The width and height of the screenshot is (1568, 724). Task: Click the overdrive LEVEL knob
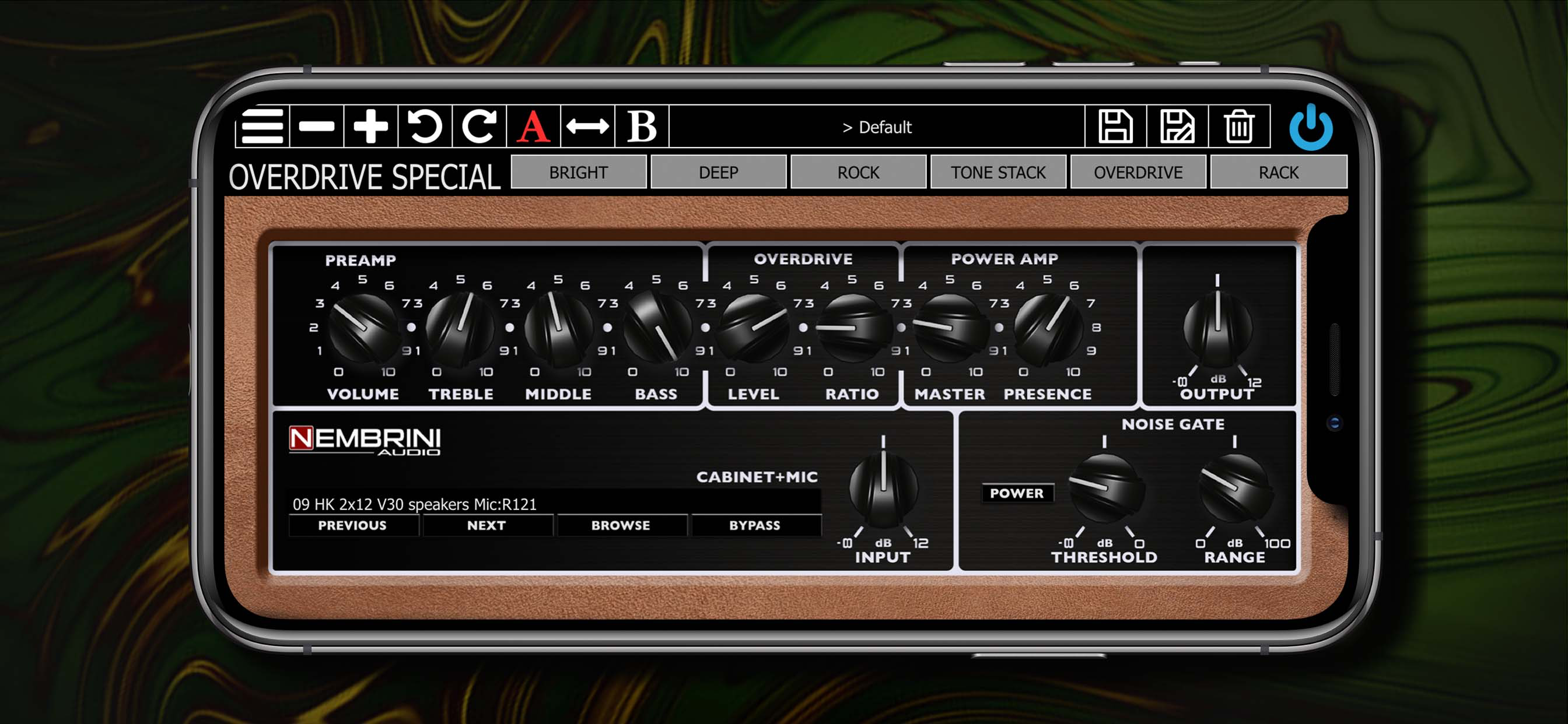tap(754, 328)
